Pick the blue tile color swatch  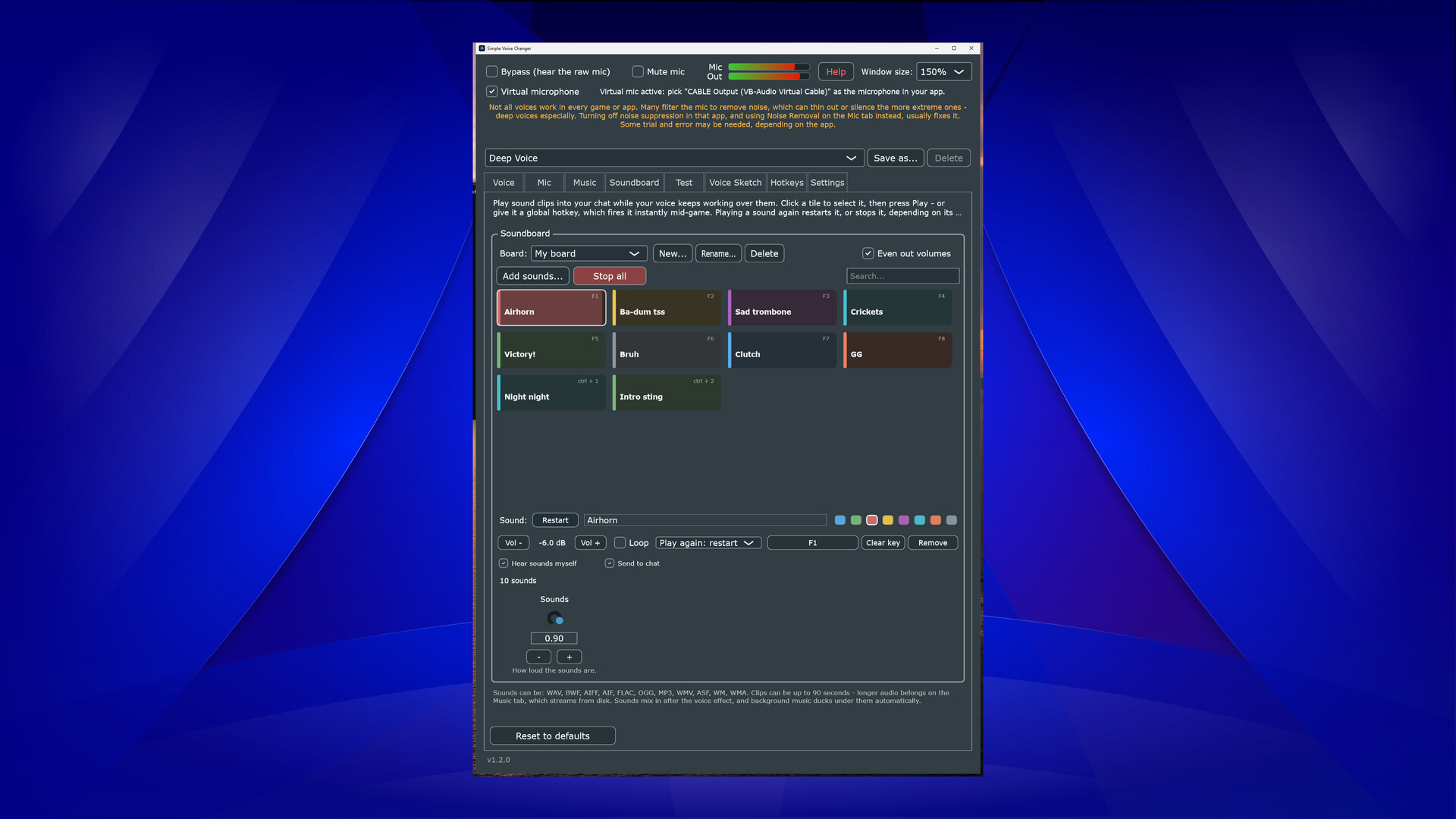click(x=839, y=520)
